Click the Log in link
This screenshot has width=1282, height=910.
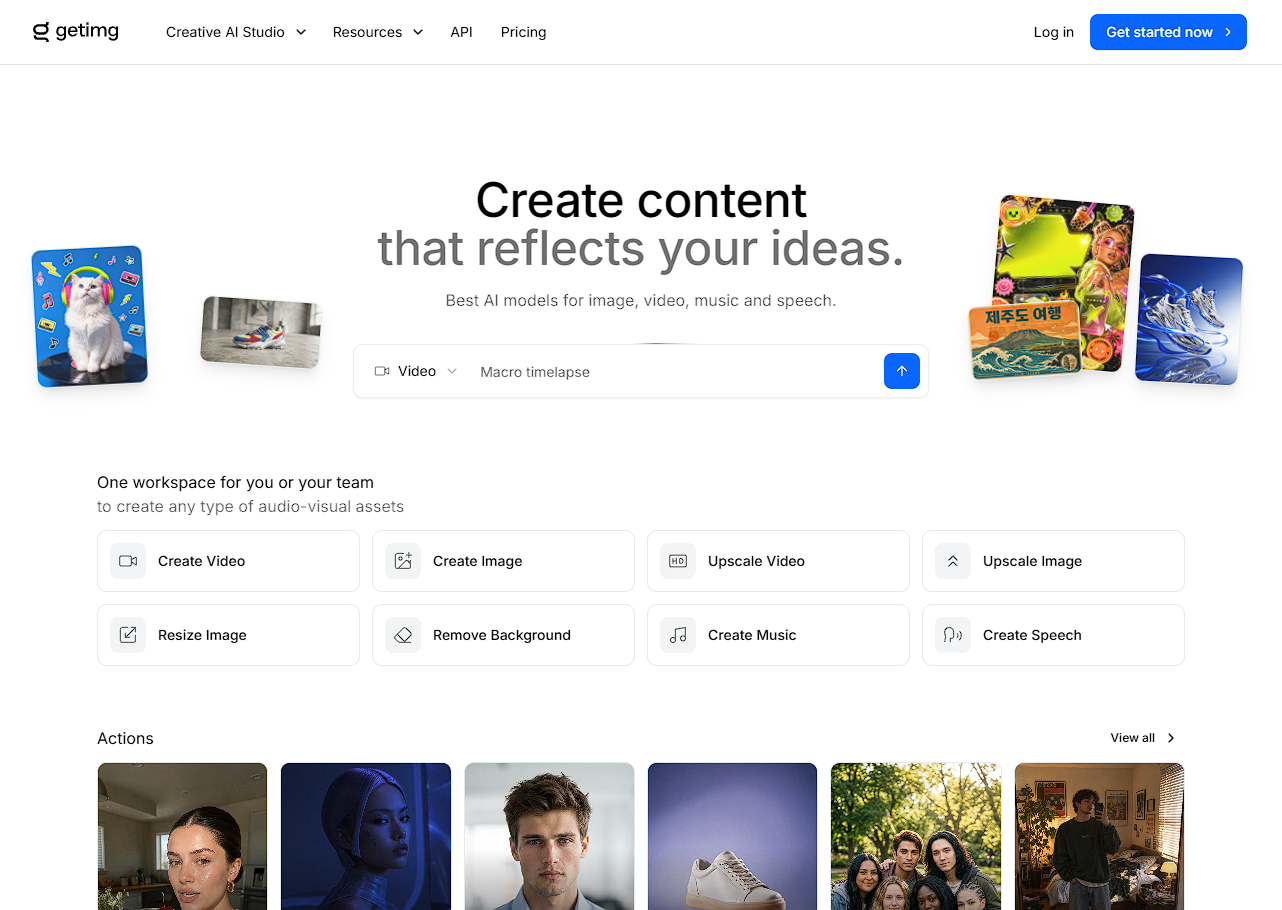(x=1053, y=32)
